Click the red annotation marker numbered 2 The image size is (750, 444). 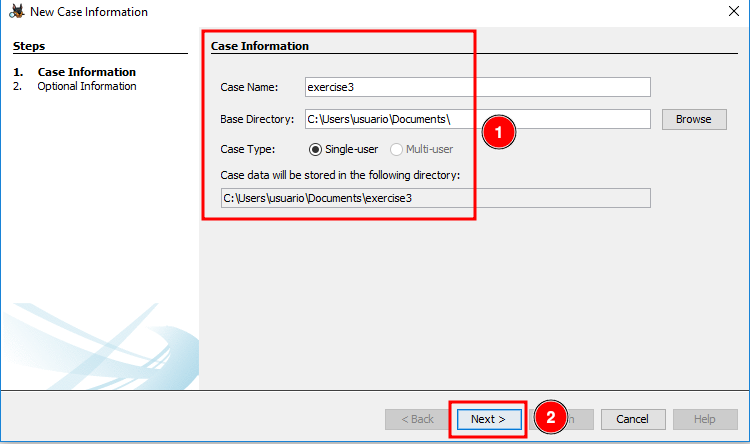550,417
